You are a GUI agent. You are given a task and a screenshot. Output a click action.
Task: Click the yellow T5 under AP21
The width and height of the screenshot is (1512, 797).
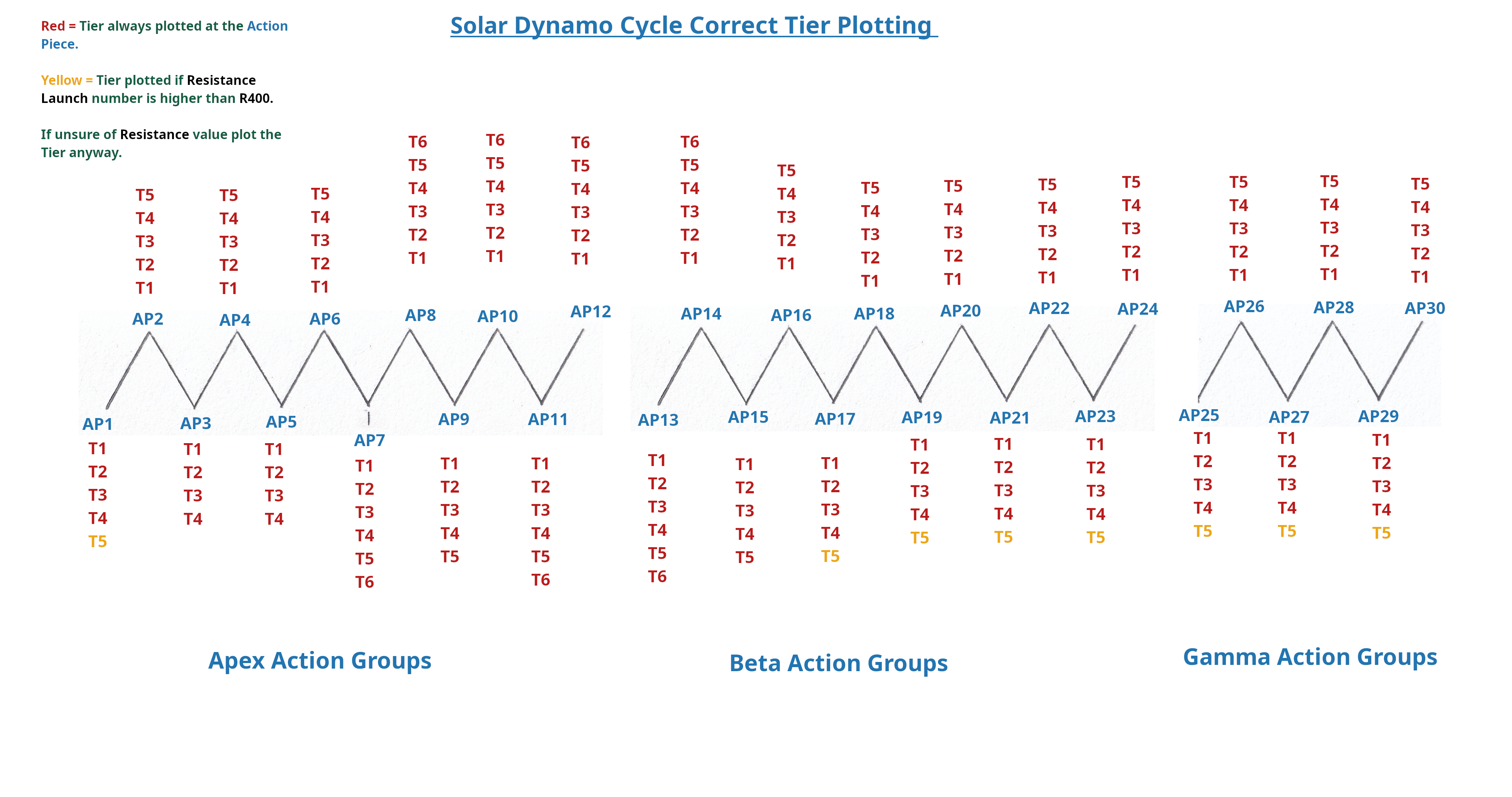tap(1004, 537)
